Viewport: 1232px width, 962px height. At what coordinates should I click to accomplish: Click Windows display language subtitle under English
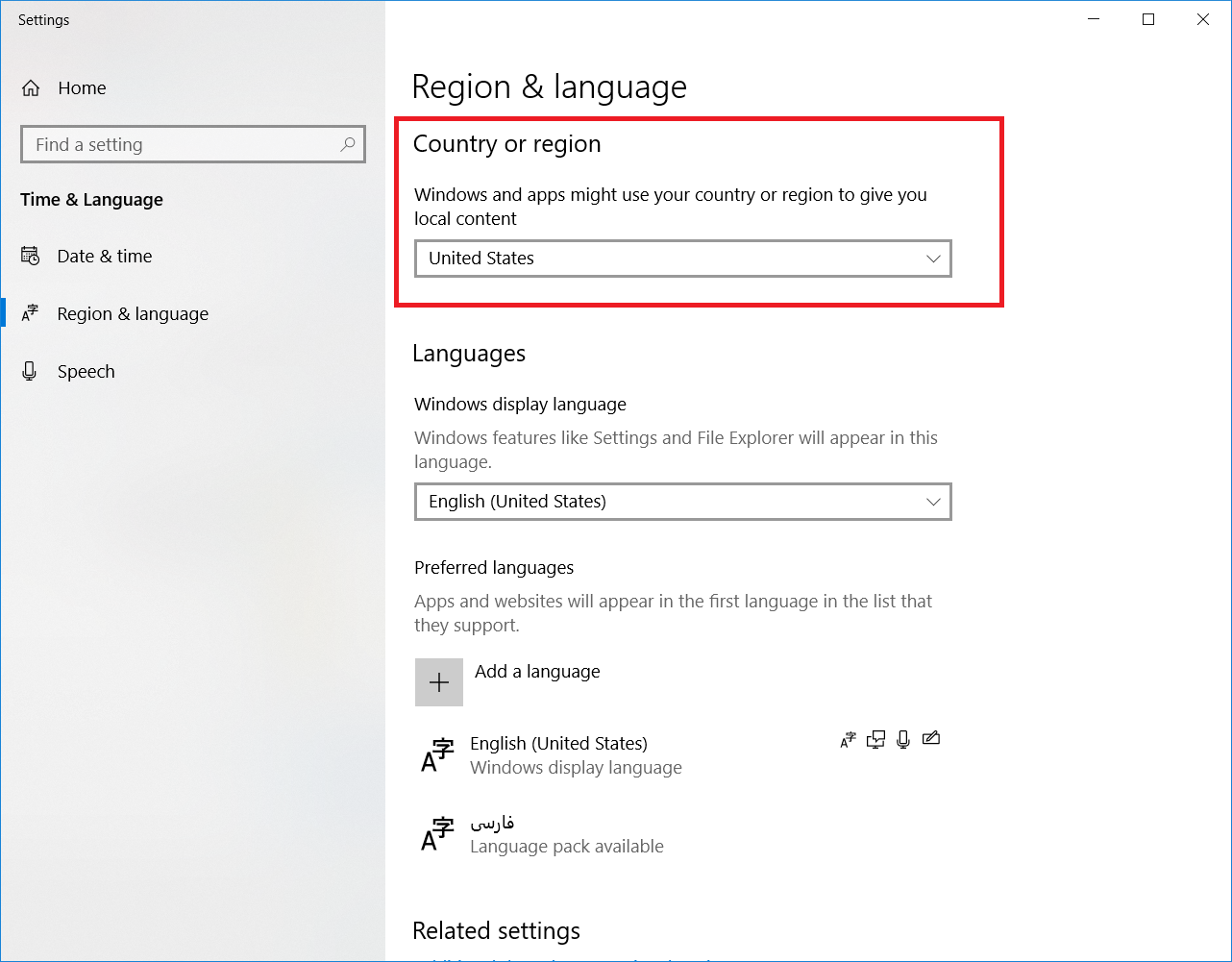(576, 767)
